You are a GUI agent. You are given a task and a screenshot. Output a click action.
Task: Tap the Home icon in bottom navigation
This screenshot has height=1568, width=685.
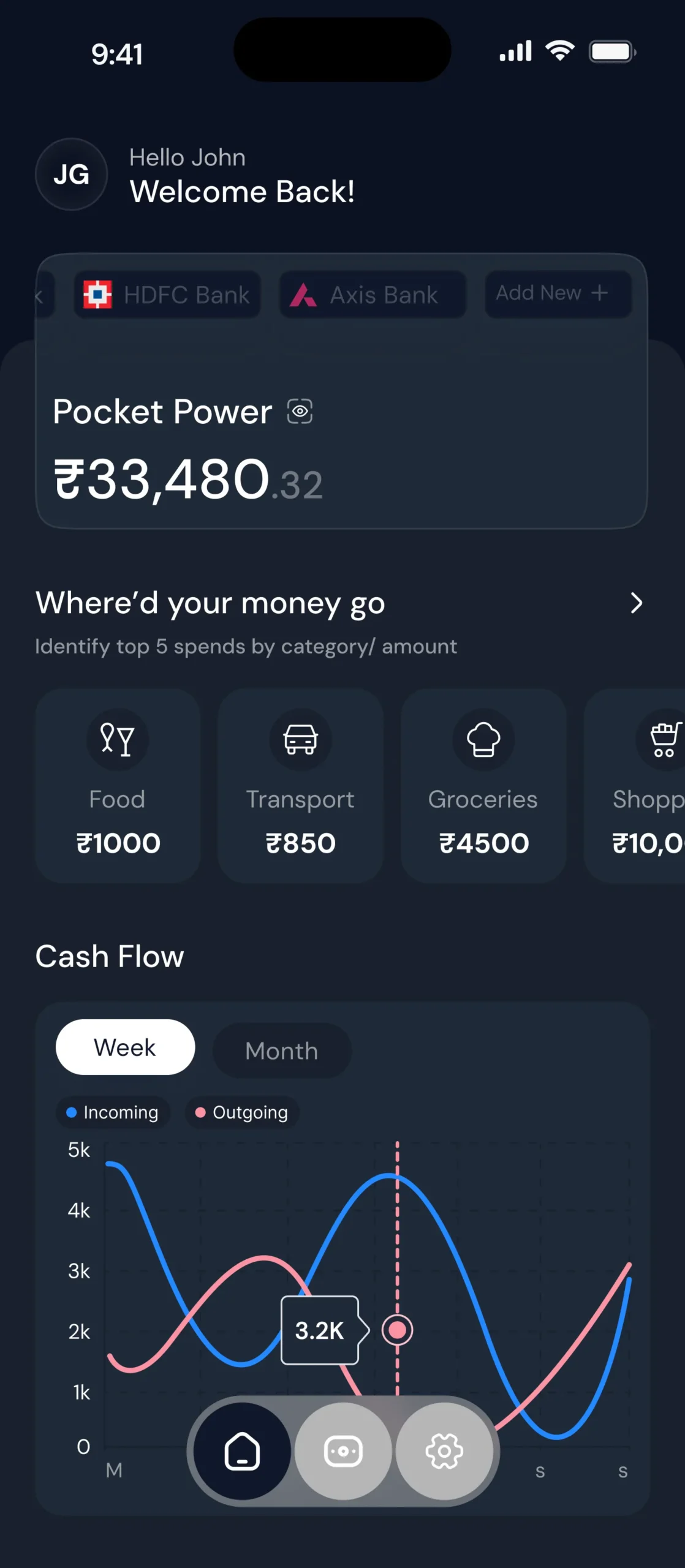point(241,1450)
